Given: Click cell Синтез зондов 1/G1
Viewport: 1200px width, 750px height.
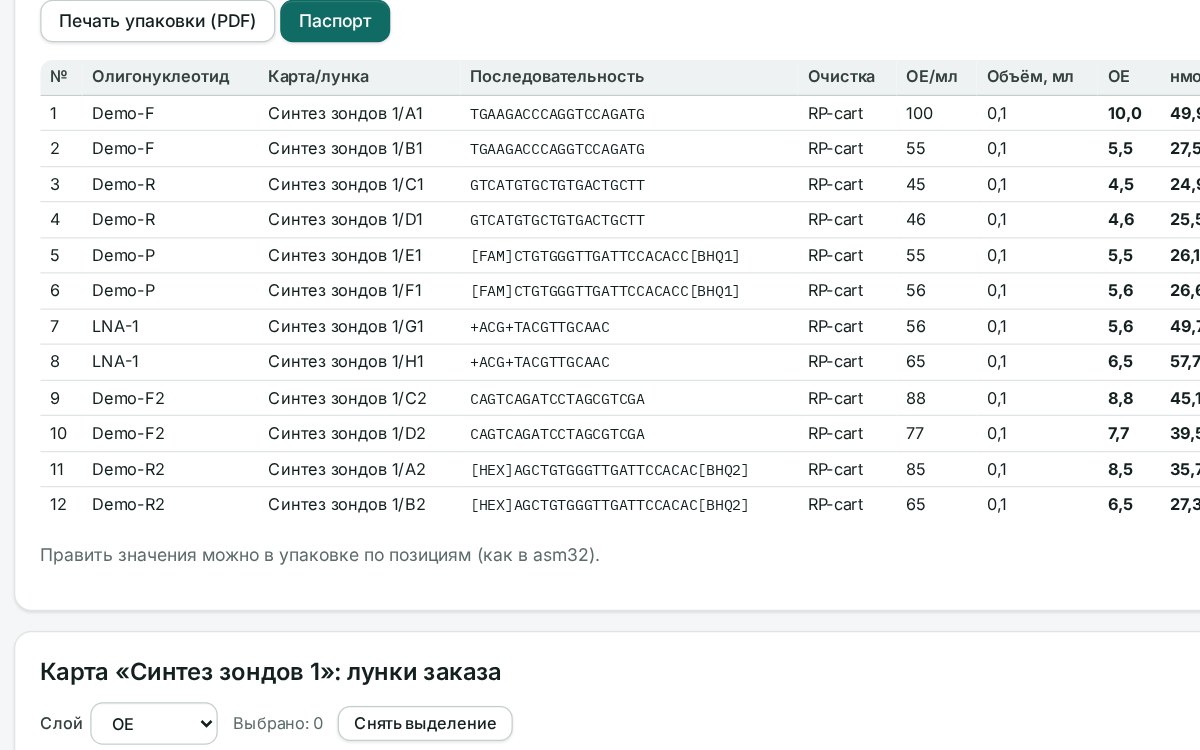Looking at the screenshot, I should 346,326.
